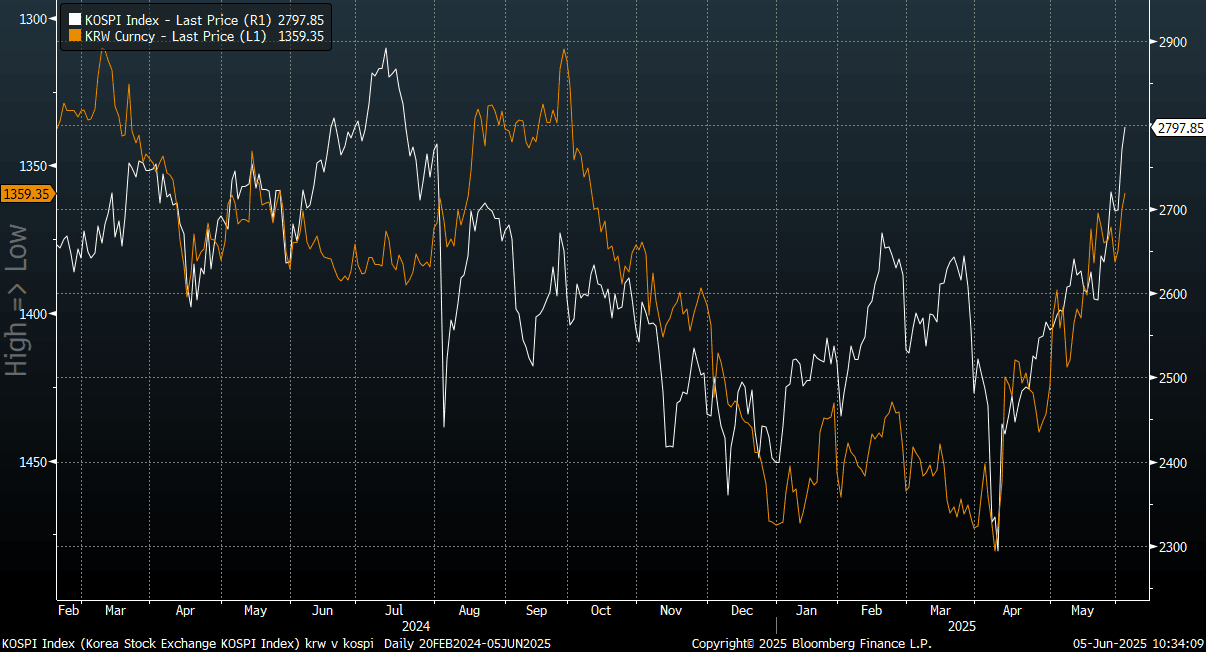This screenshot has height=652, width=1206.
Task: Click the white KOSPI Index legend swatch
Action: click(x=74, y=19)
